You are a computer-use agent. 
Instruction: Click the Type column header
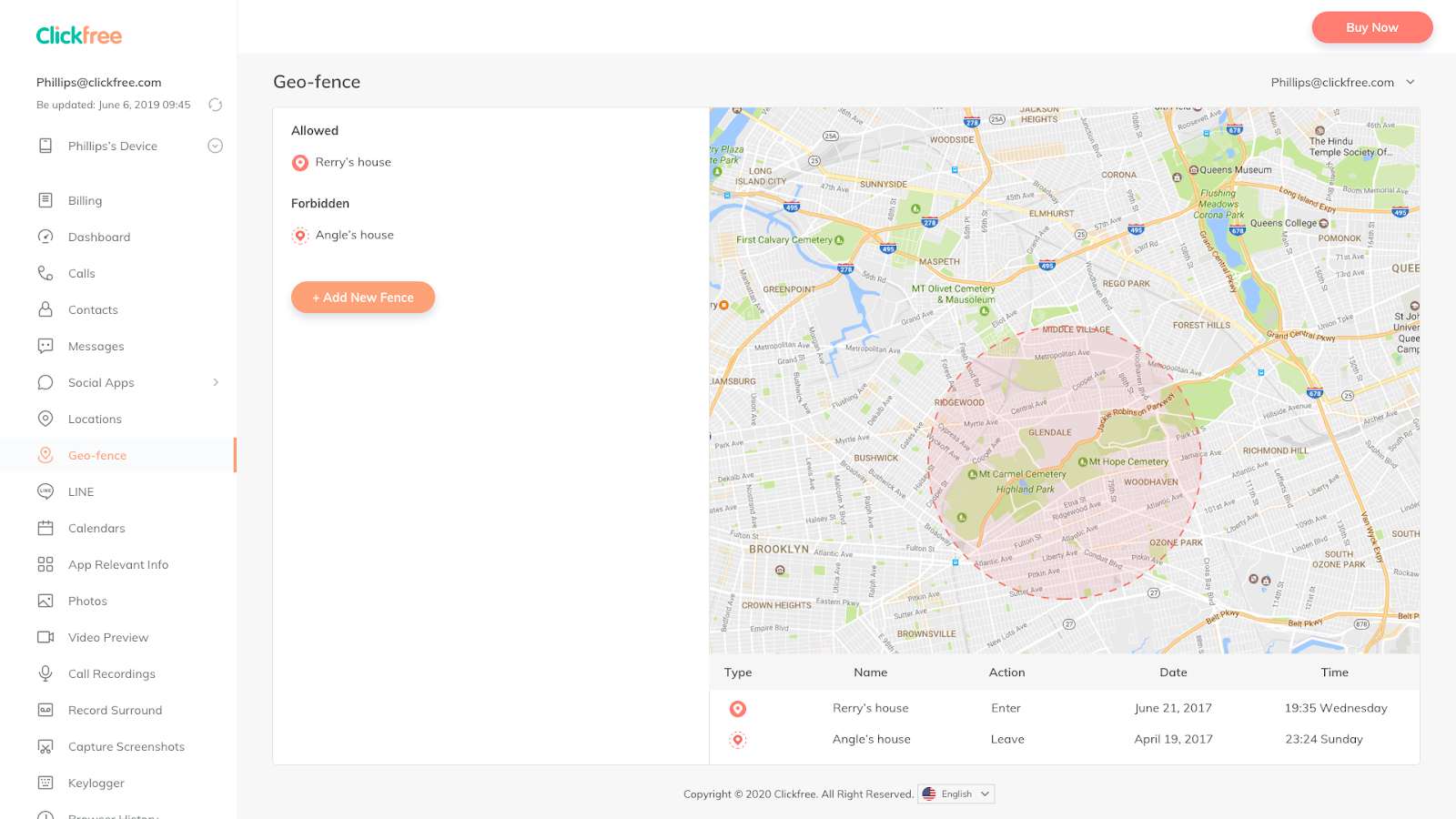click(738, 672)
